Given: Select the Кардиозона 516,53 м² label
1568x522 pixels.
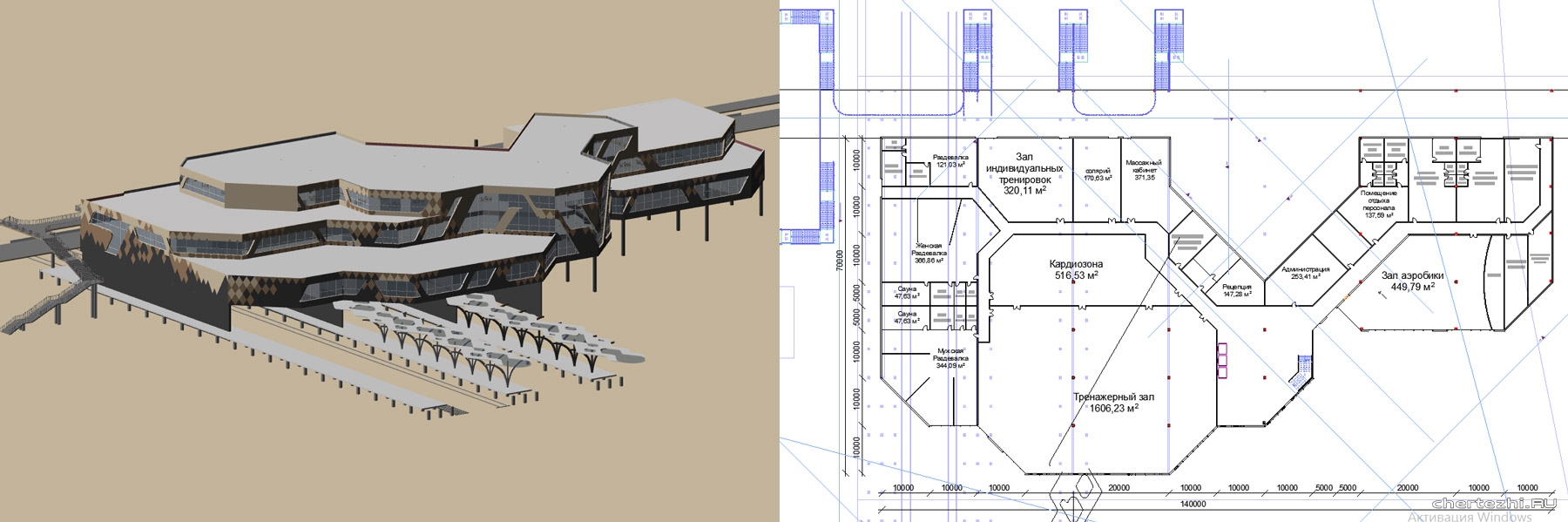Looking at the screenshot, I should (x=1075, y=268).
